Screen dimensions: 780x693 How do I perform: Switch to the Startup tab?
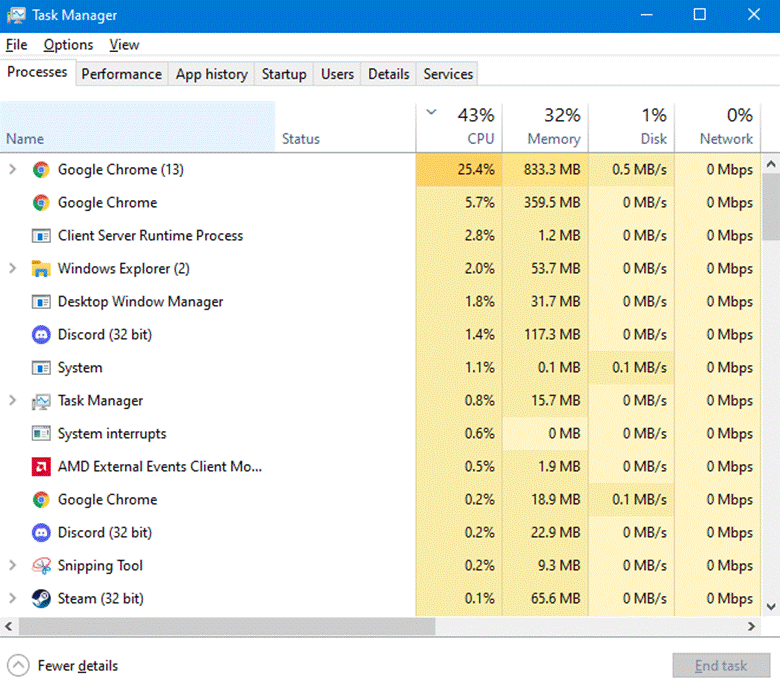click(284, 74)
